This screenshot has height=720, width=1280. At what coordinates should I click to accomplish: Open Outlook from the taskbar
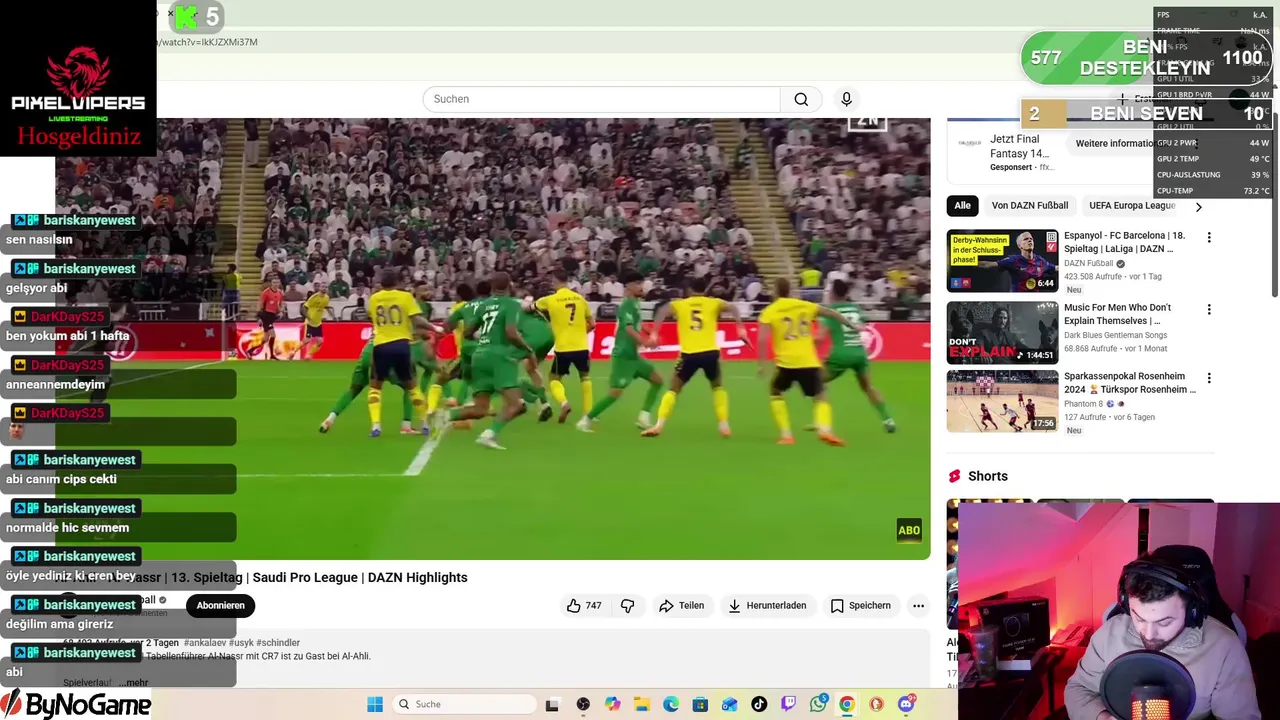pos(729,704)
